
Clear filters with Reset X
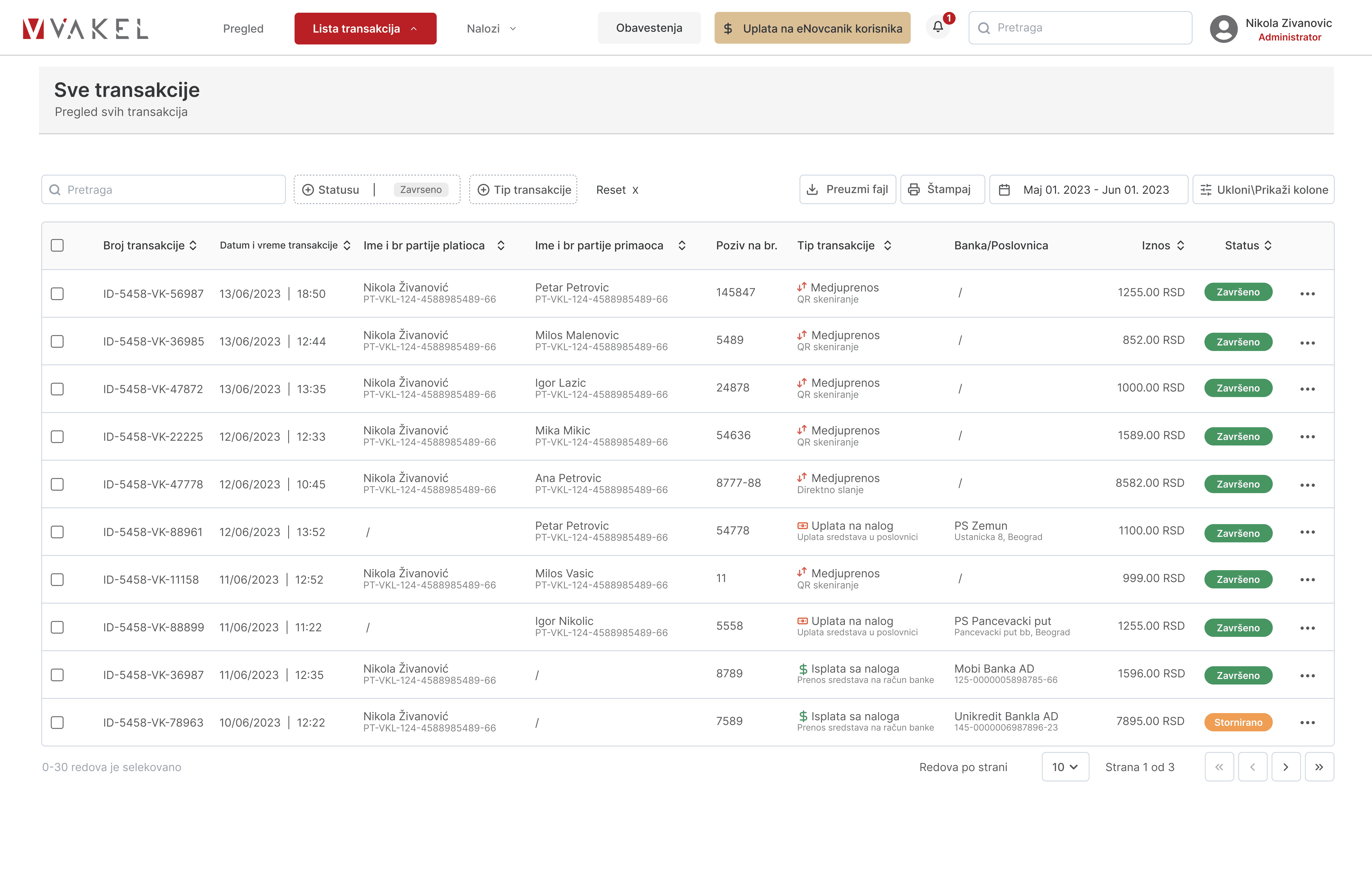[x=617, y=190]
